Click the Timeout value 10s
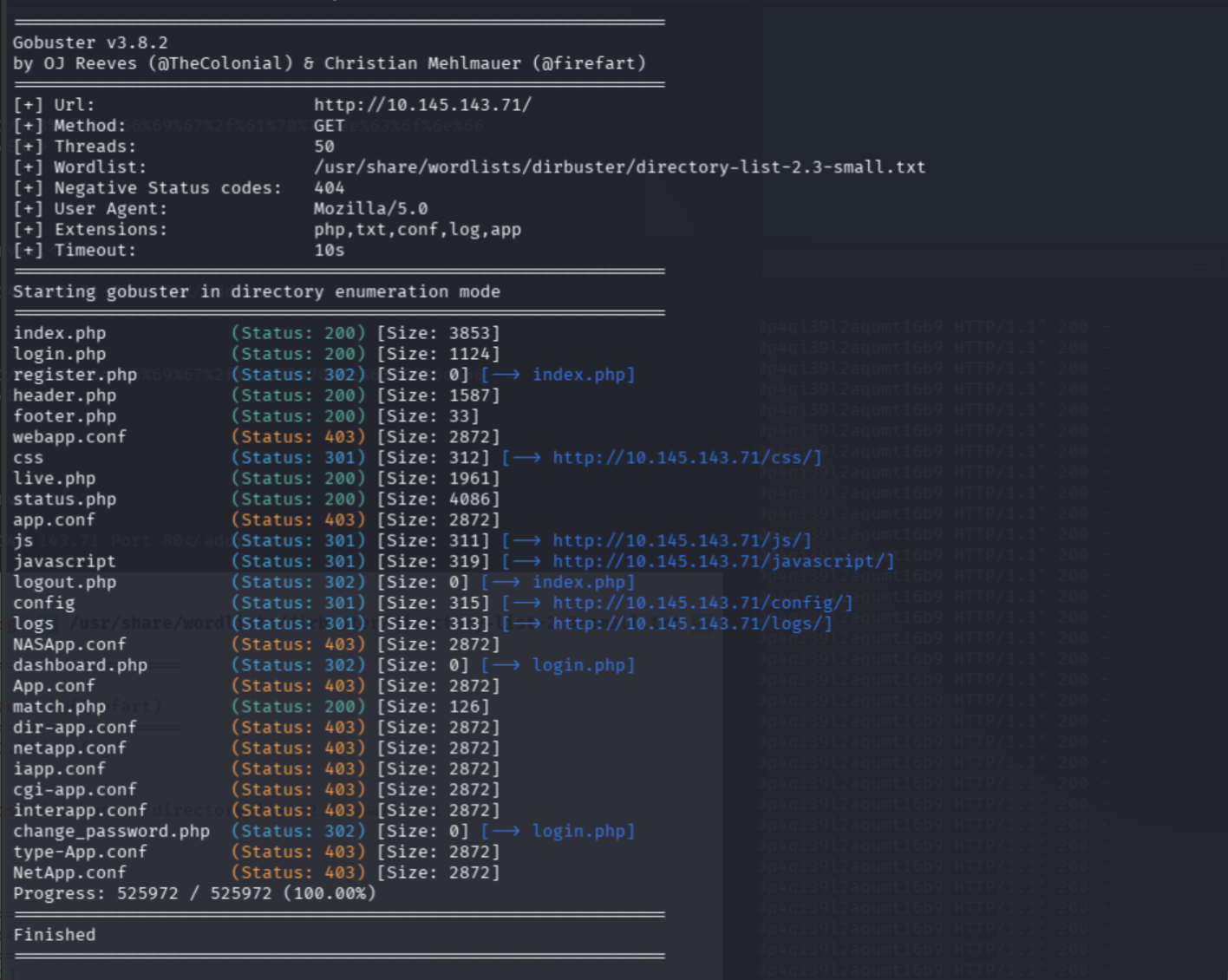 pyautogui.click(x=330, y=251)
